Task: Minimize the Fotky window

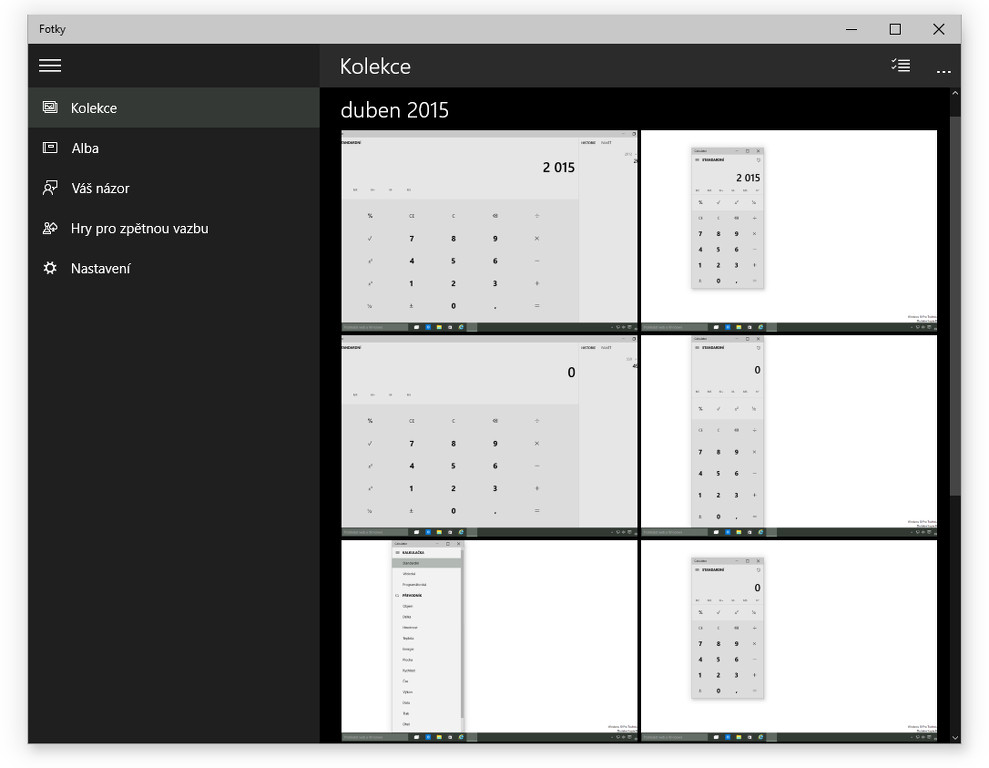Action: (x=851, y=29)
